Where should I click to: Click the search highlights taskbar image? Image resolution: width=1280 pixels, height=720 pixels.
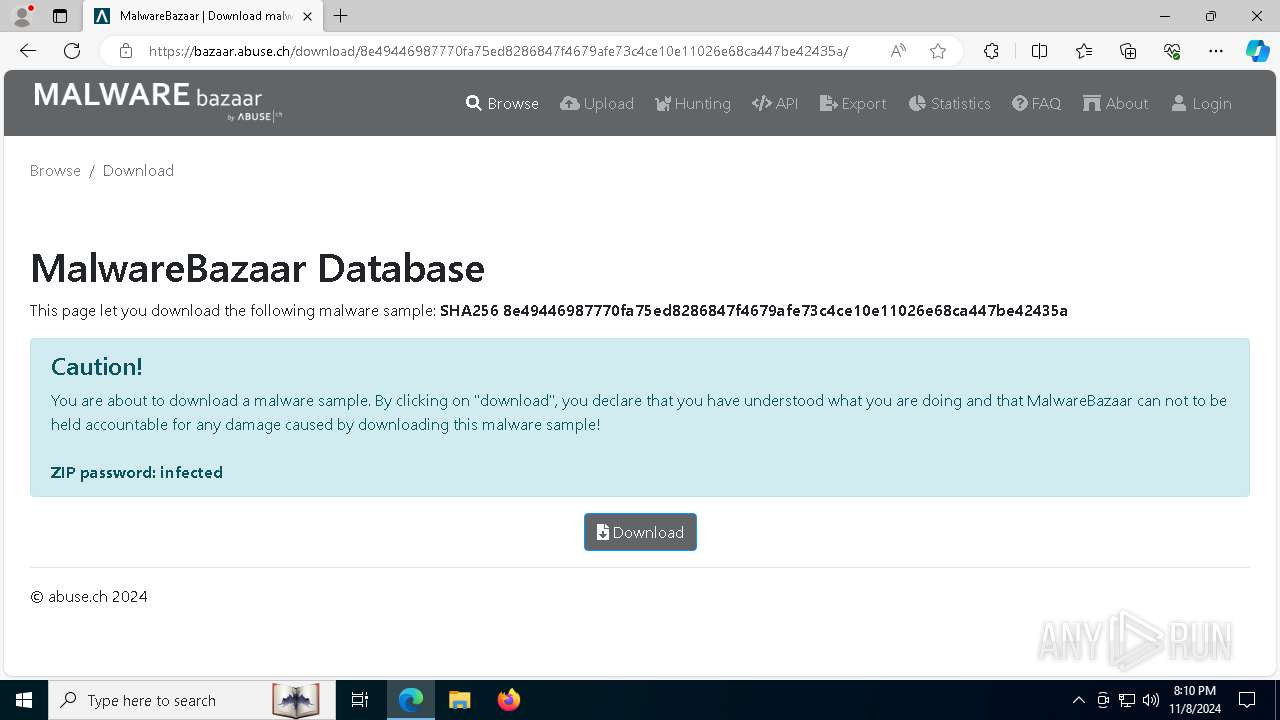296,700
